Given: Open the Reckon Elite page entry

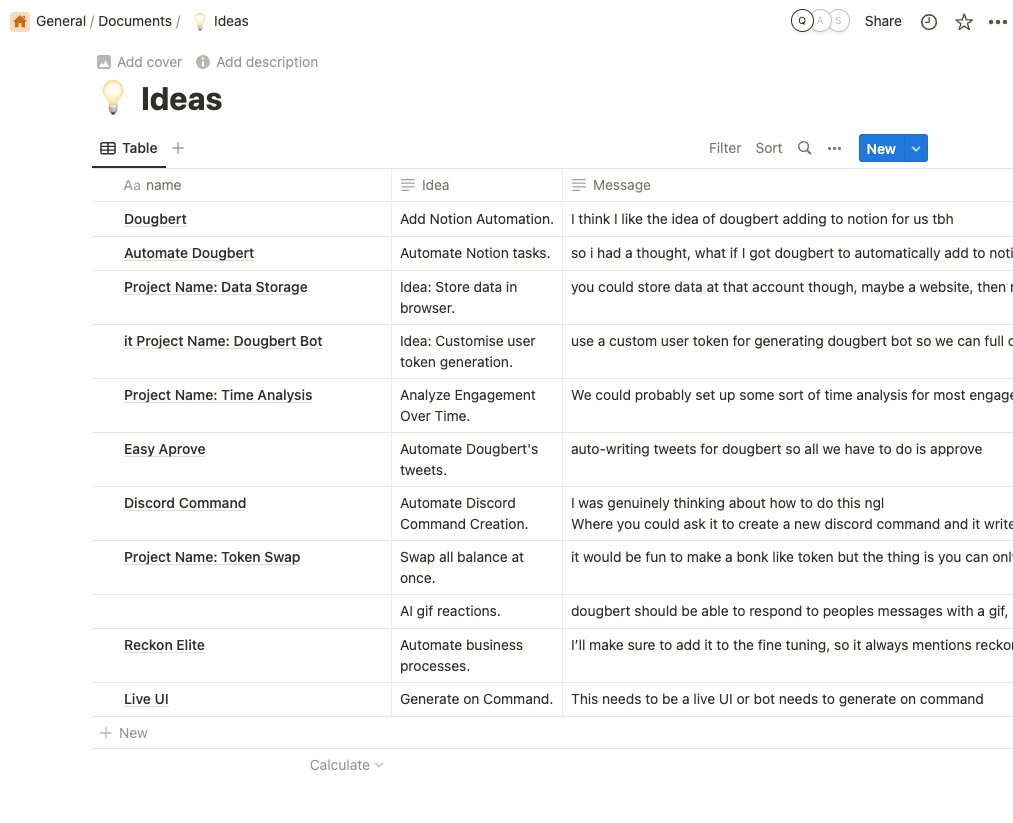Looking at the screenshot, I should [164, 645].
